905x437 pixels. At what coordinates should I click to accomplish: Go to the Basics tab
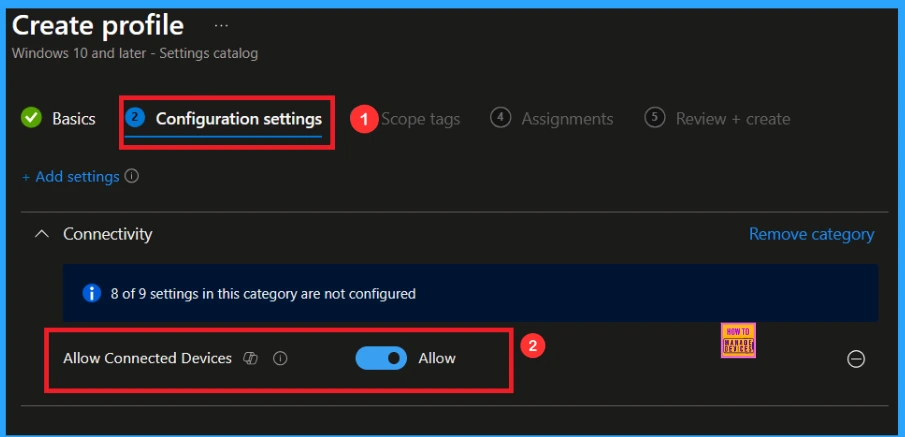(x=74, y=119)
